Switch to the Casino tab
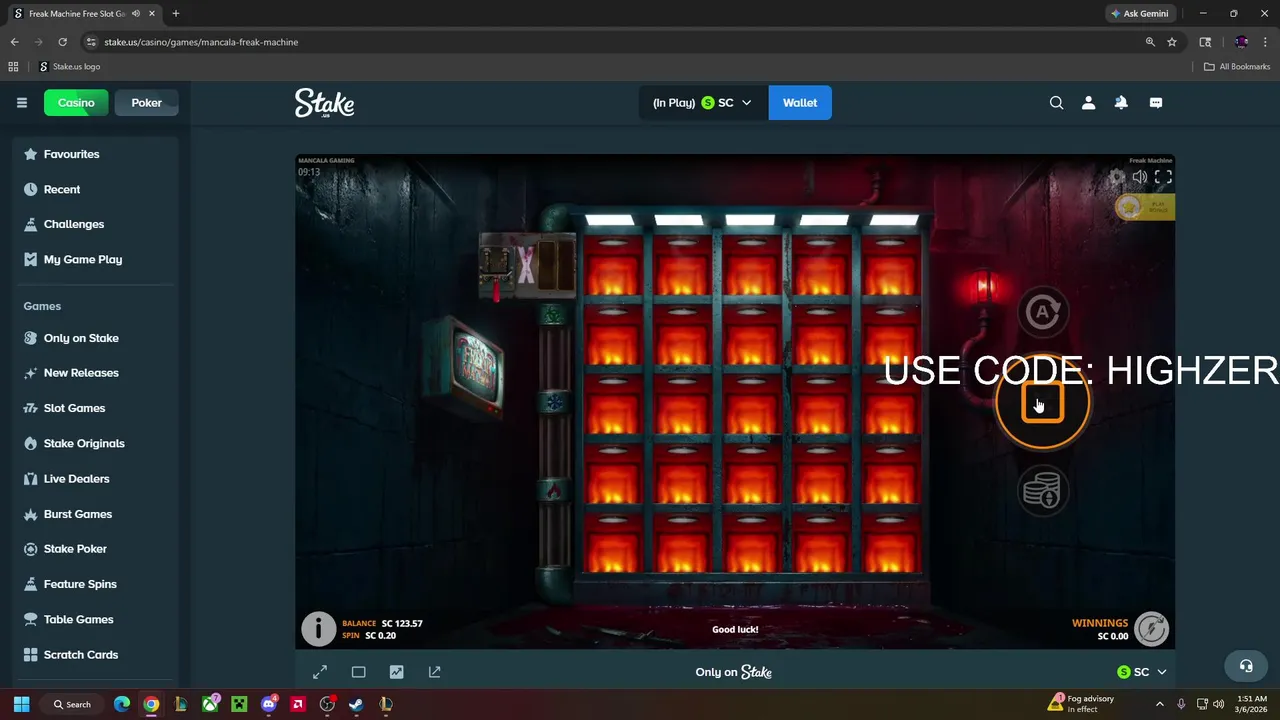Image resolution: width=1280 pixels, height=720 pixels. (76, 102)
